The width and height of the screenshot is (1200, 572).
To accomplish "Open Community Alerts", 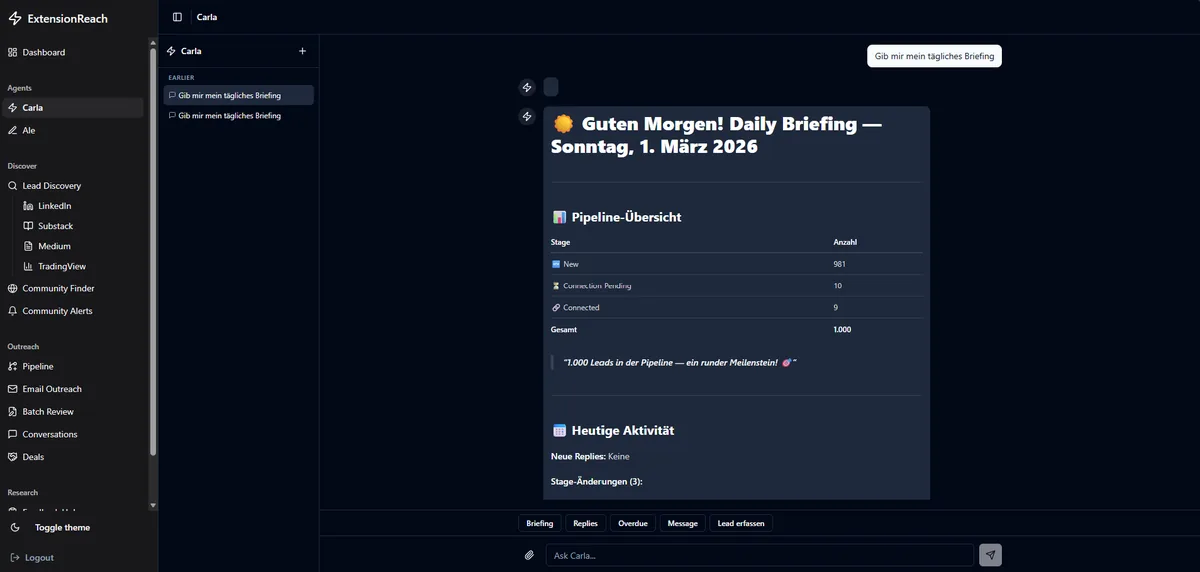I will click(x=72, y=311).
